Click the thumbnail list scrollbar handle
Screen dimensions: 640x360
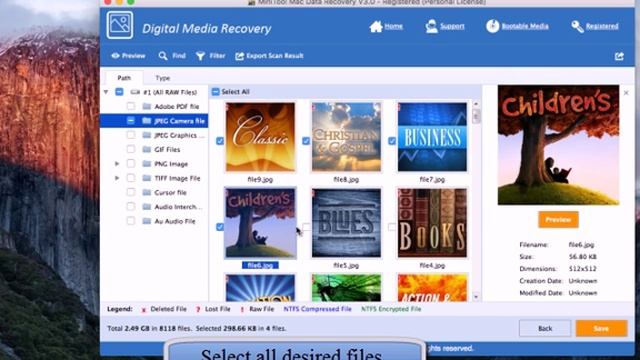pos(476,116)
